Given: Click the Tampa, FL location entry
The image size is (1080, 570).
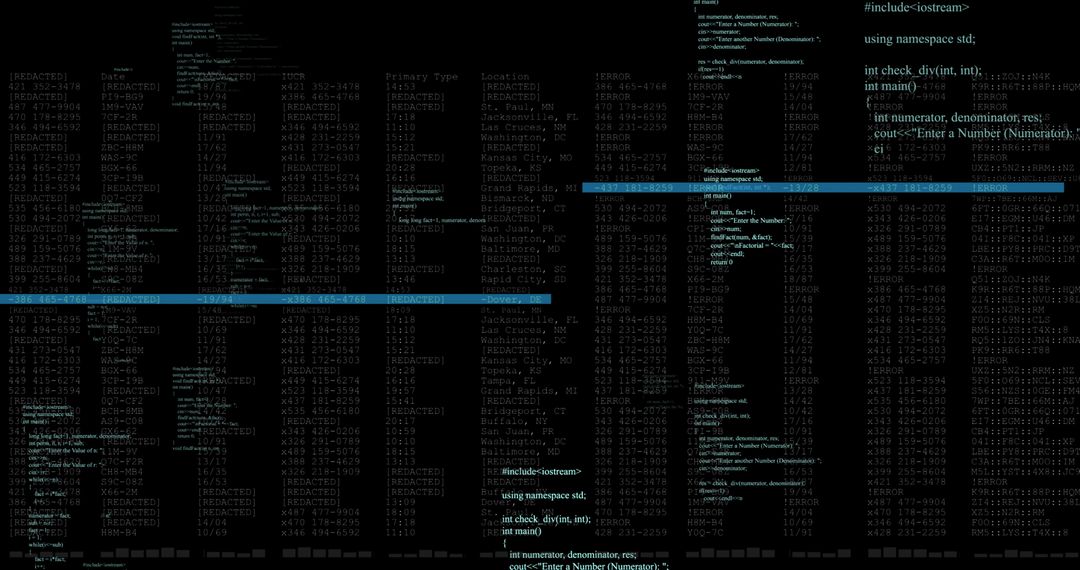Looking at the screenshot, I should point(508,381).
